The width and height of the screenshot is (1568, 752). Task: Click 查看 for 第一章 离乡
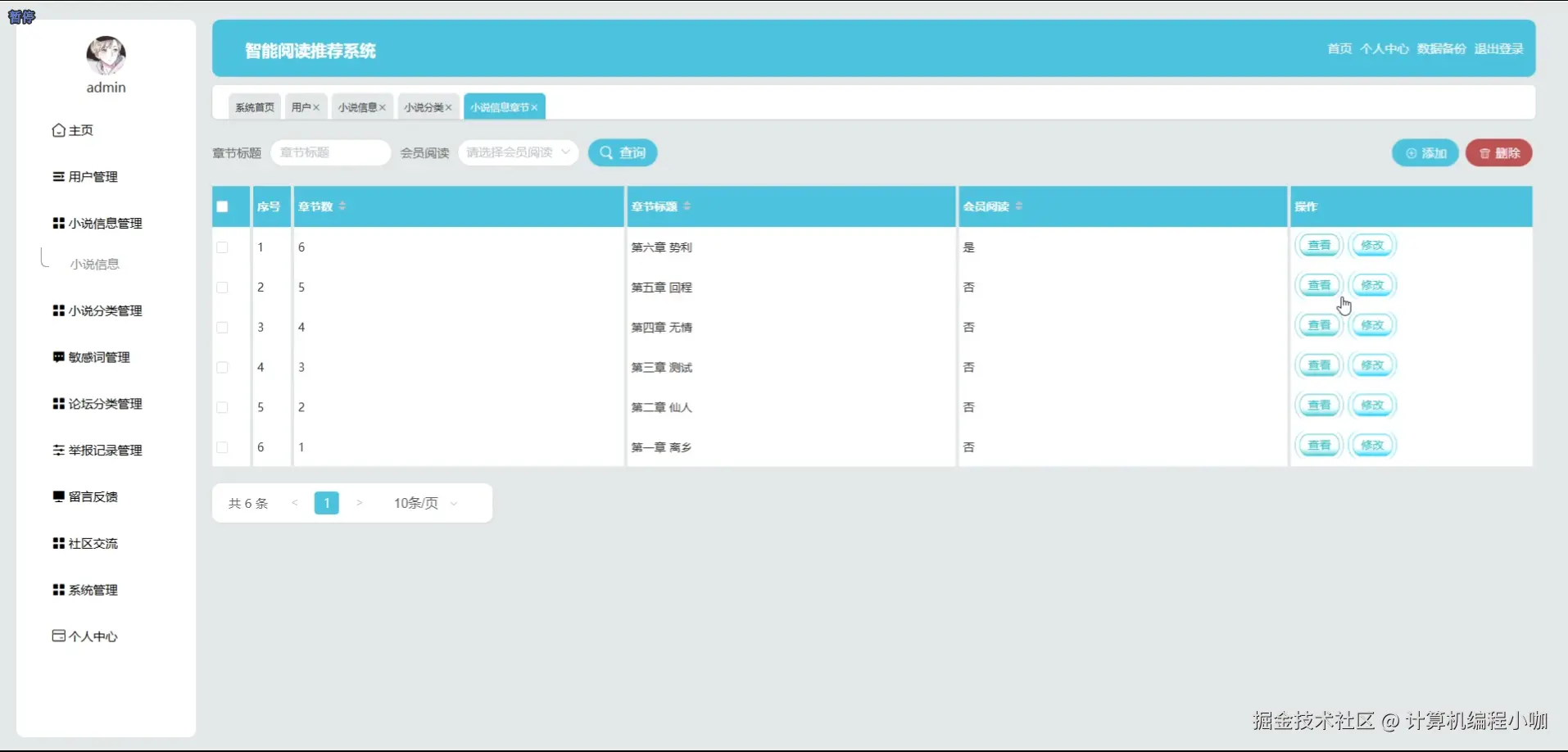[1319, 446]
